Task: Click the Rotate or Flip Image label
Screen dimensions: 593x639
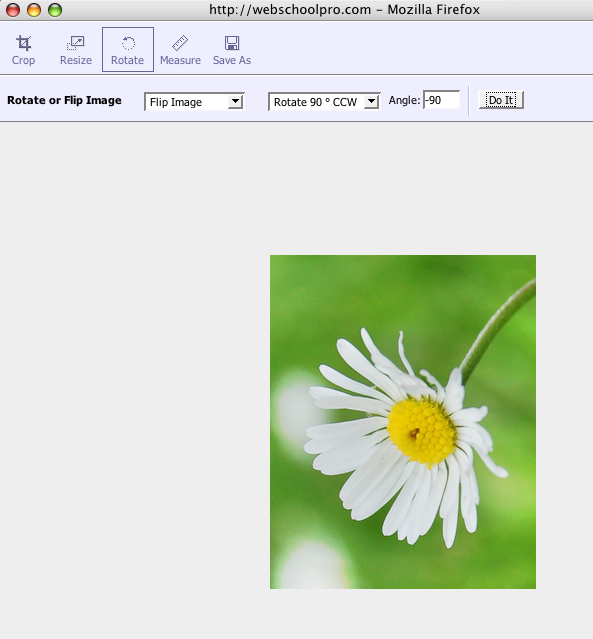Action: coord(64,100)
